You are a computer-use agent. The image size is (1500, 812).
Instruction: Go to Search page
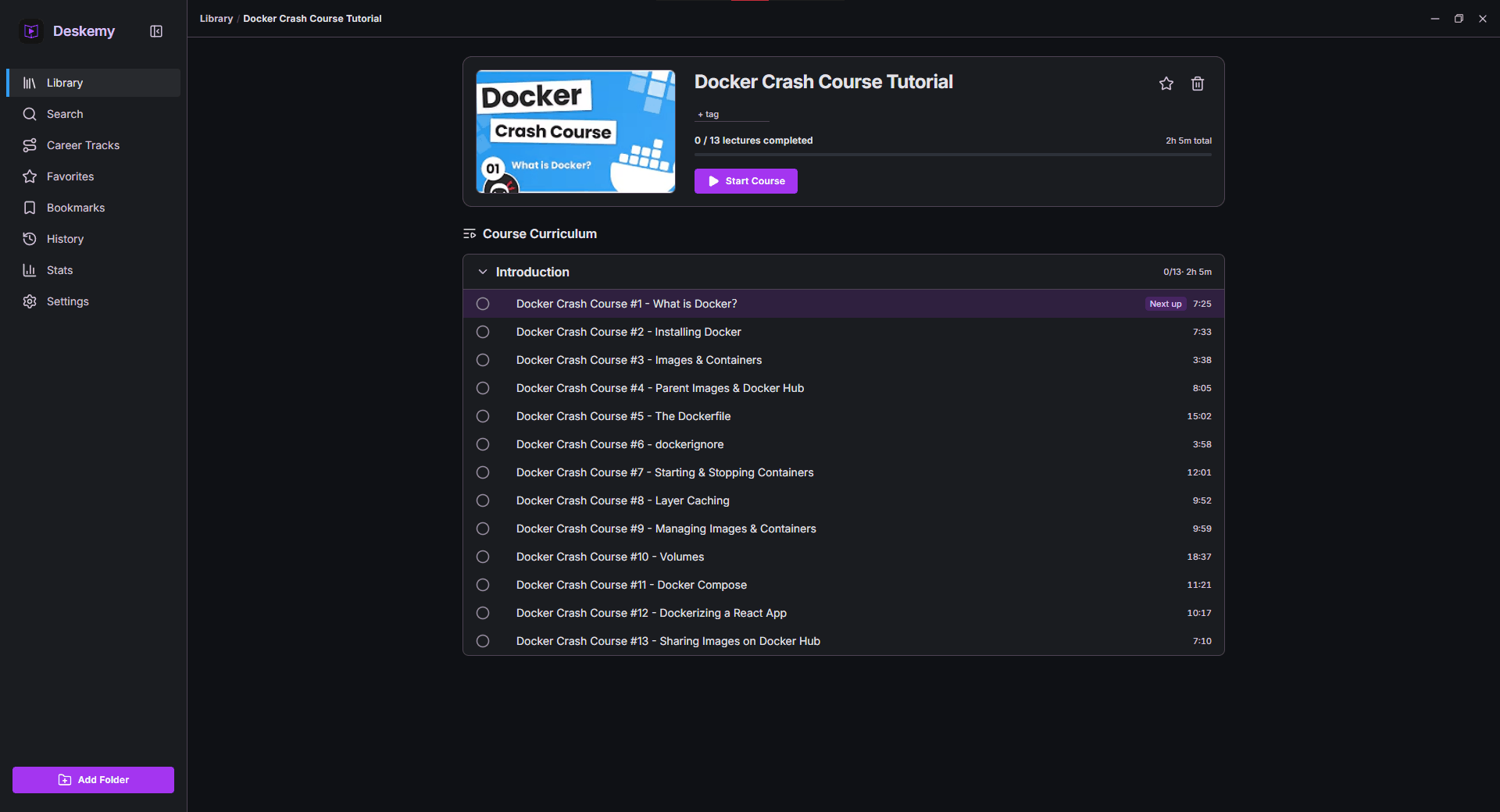coord(94,114)
